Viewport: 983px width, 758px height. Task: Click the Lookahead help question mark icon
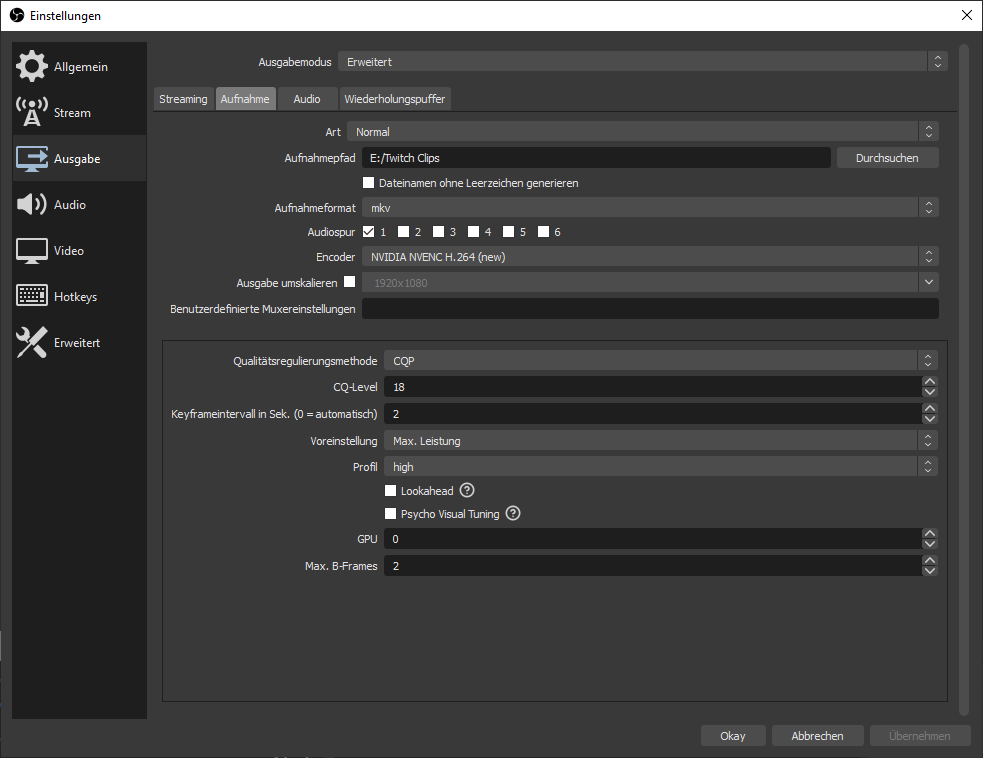pos(466,491)
